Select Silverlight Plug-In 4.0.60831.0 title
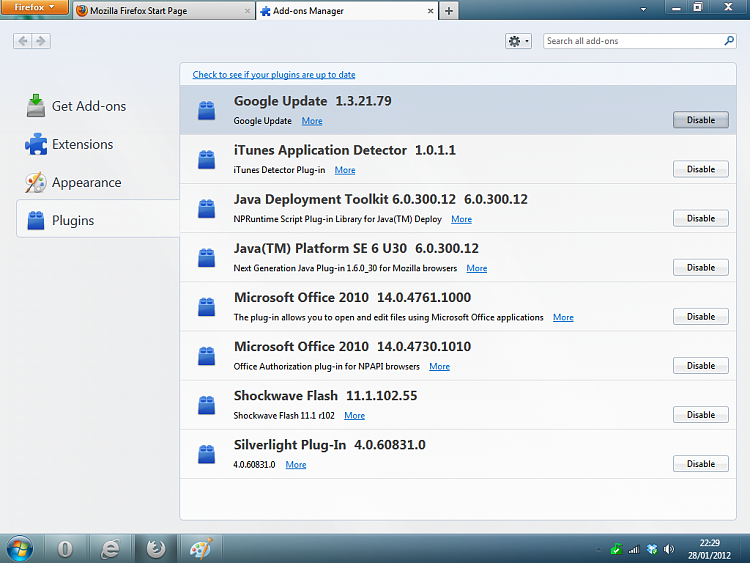 (330, 445)
